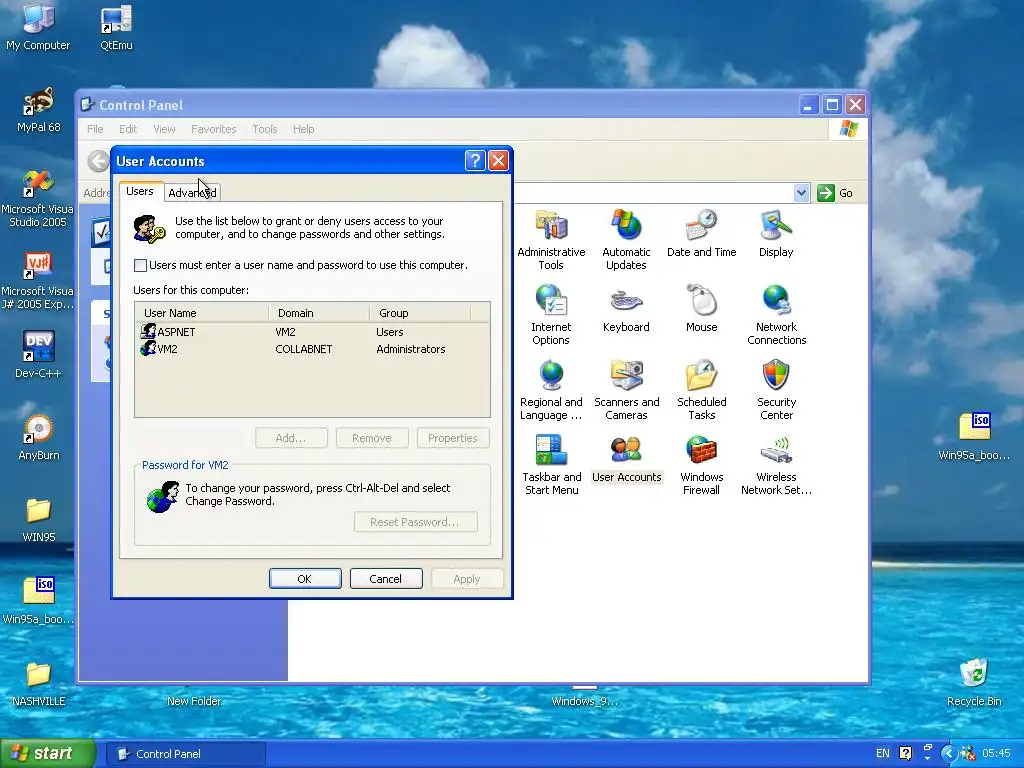Open the File menu in Control Panel
The image size is (1024, 768).
[x=95, y=129]
